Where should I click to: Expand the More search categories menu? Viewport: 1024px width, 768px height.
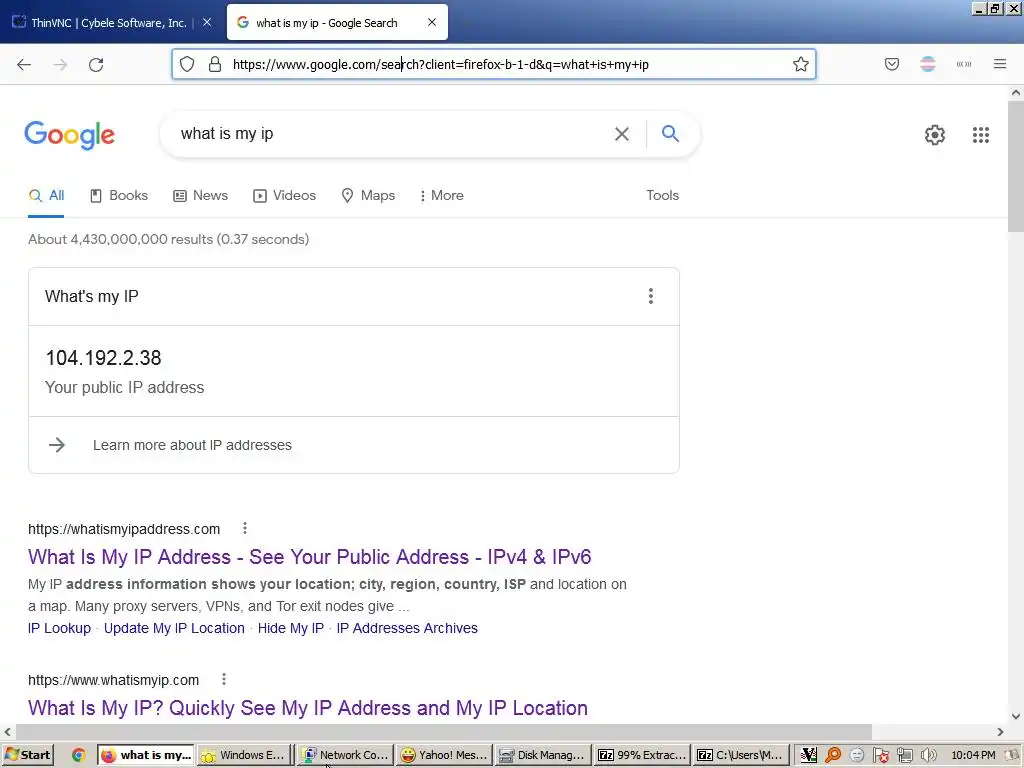(x=441, y=195)
